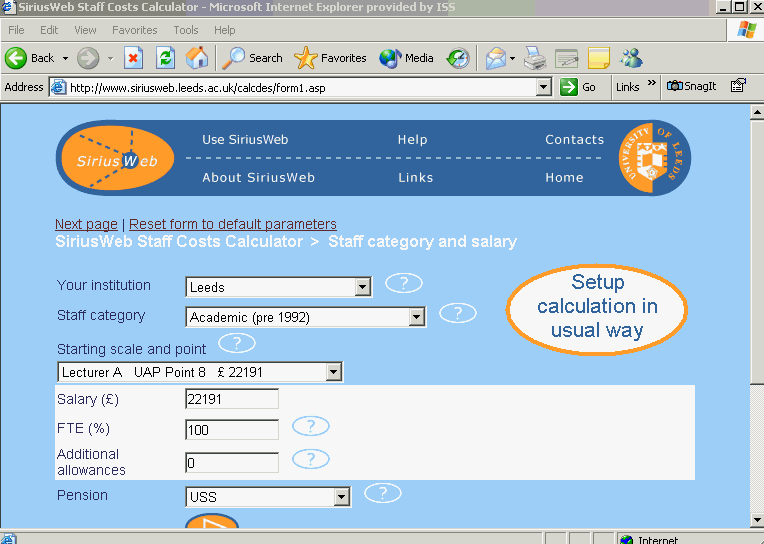This screenshot has width=764, height=544.
Task: Click the Next page link
Action: 86,224
